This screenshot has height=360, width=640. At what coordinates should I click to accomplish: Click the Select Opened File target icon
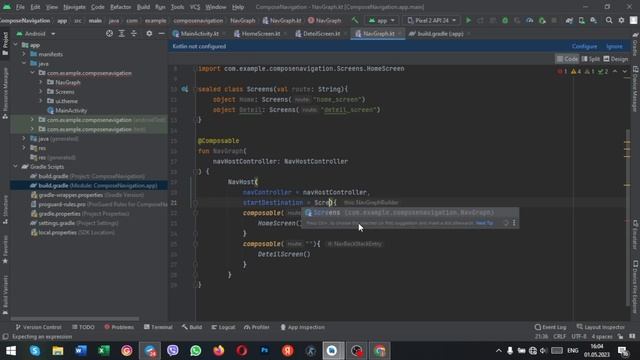click(x=109, y=34)
